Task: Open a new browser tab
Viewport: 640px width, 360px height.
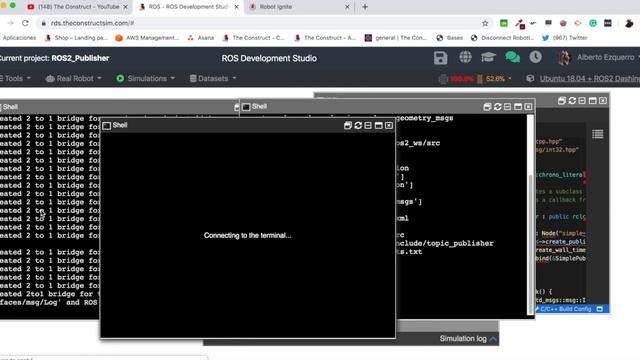Action: pos(365,7)
